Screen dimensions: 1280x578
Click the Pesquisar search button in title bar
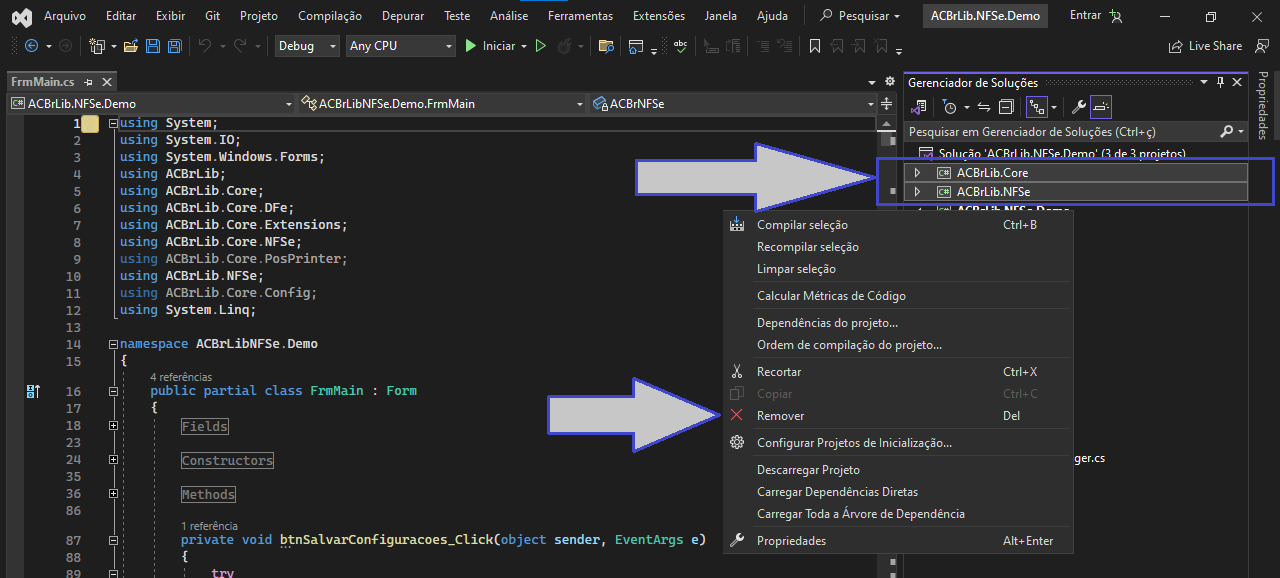[x=860, y=16]
